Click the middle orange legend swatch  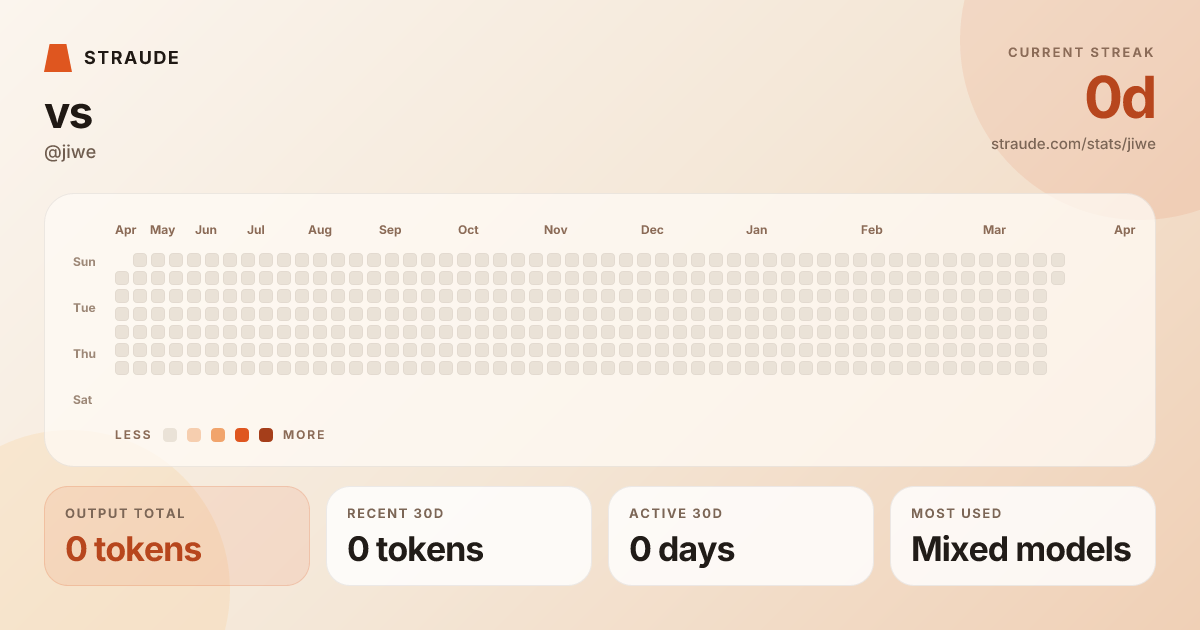pos(218,435)
